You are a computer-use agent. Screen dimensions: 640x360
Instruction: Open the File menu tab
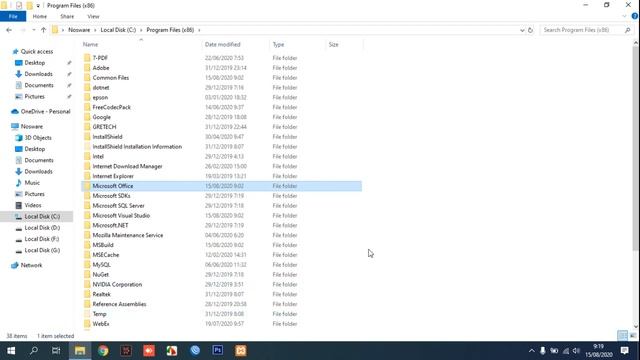[x=13, y=16]
